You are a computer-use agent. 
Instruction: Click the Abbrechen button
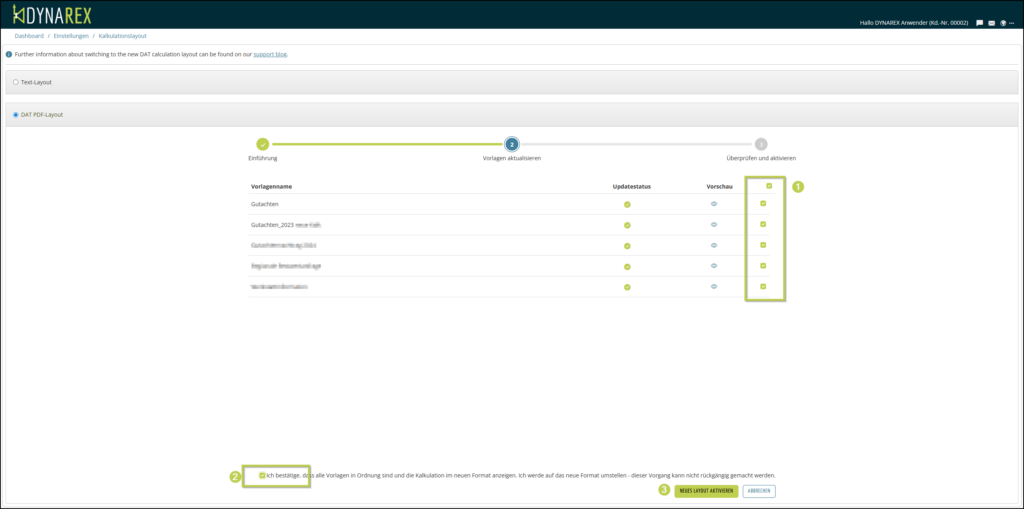[x=759, y=491]
